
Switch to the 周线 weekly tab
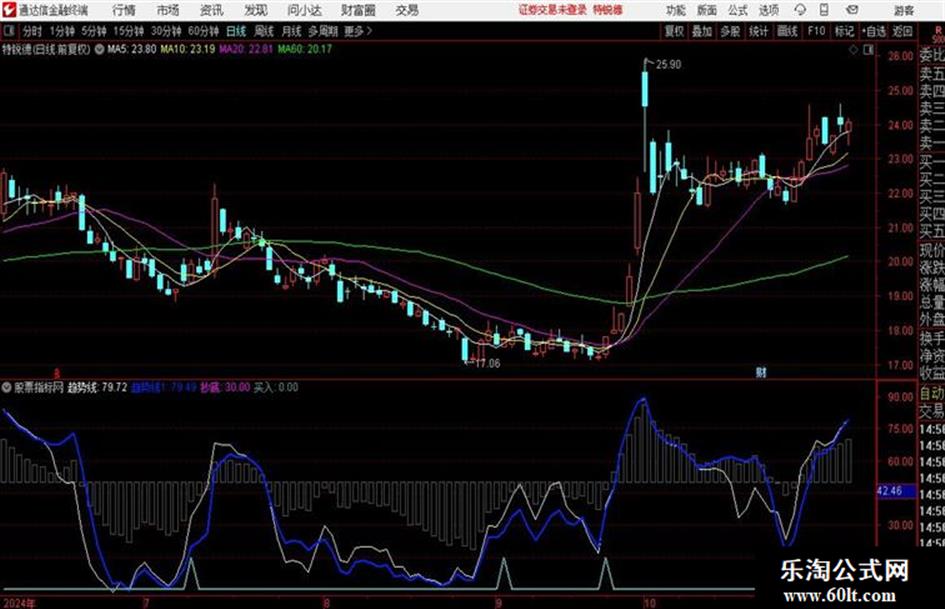264,31
